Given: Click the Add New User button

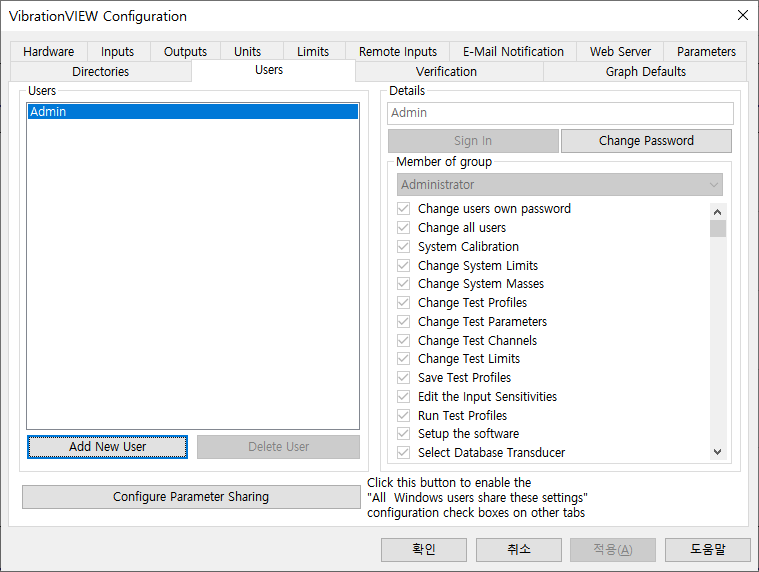Looking at the screenshot, I should 107,447.
